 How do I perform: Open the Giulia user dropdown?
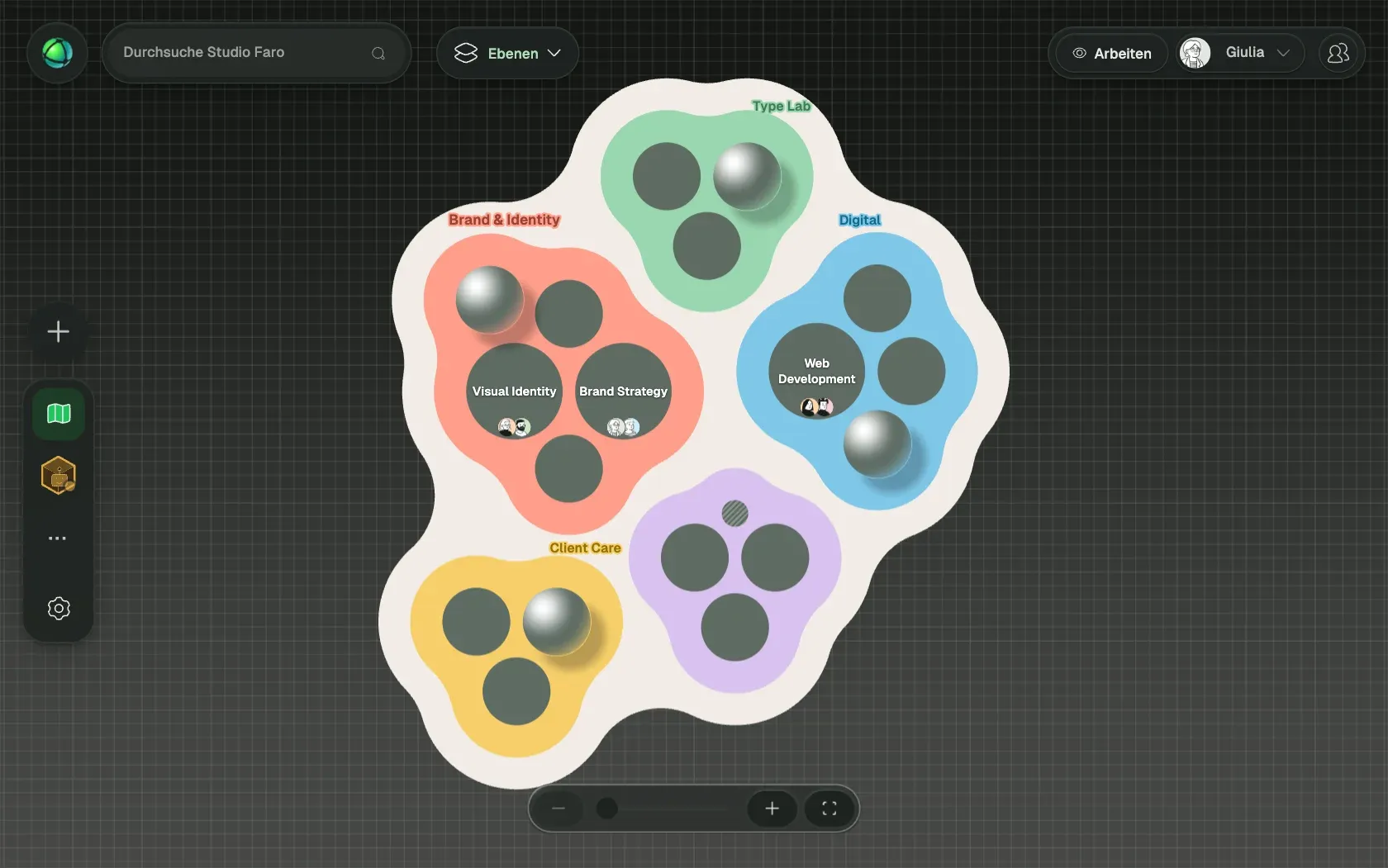1240,53
